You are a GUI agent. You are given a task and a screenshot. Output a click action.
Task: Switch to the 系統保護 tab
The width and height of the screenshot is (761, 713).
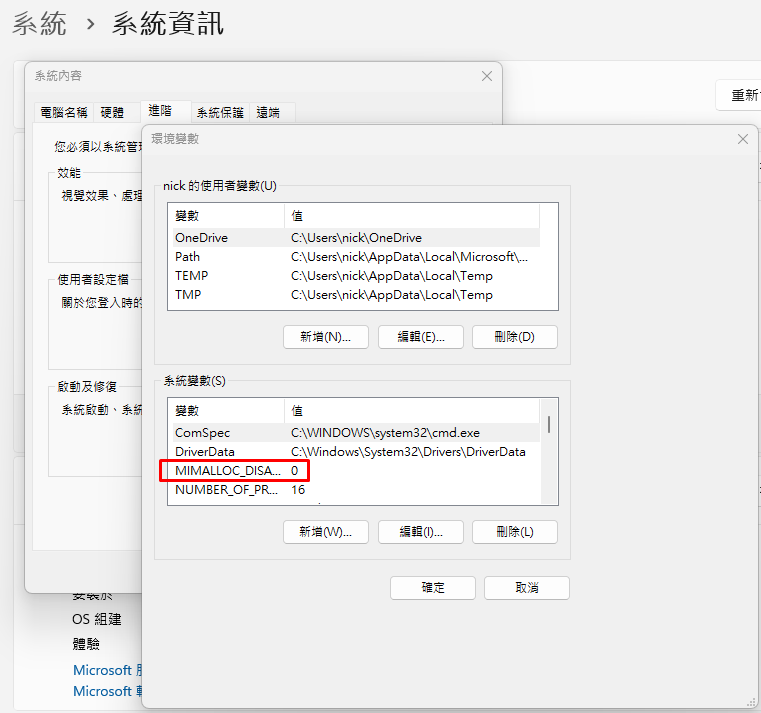(219, 113)
